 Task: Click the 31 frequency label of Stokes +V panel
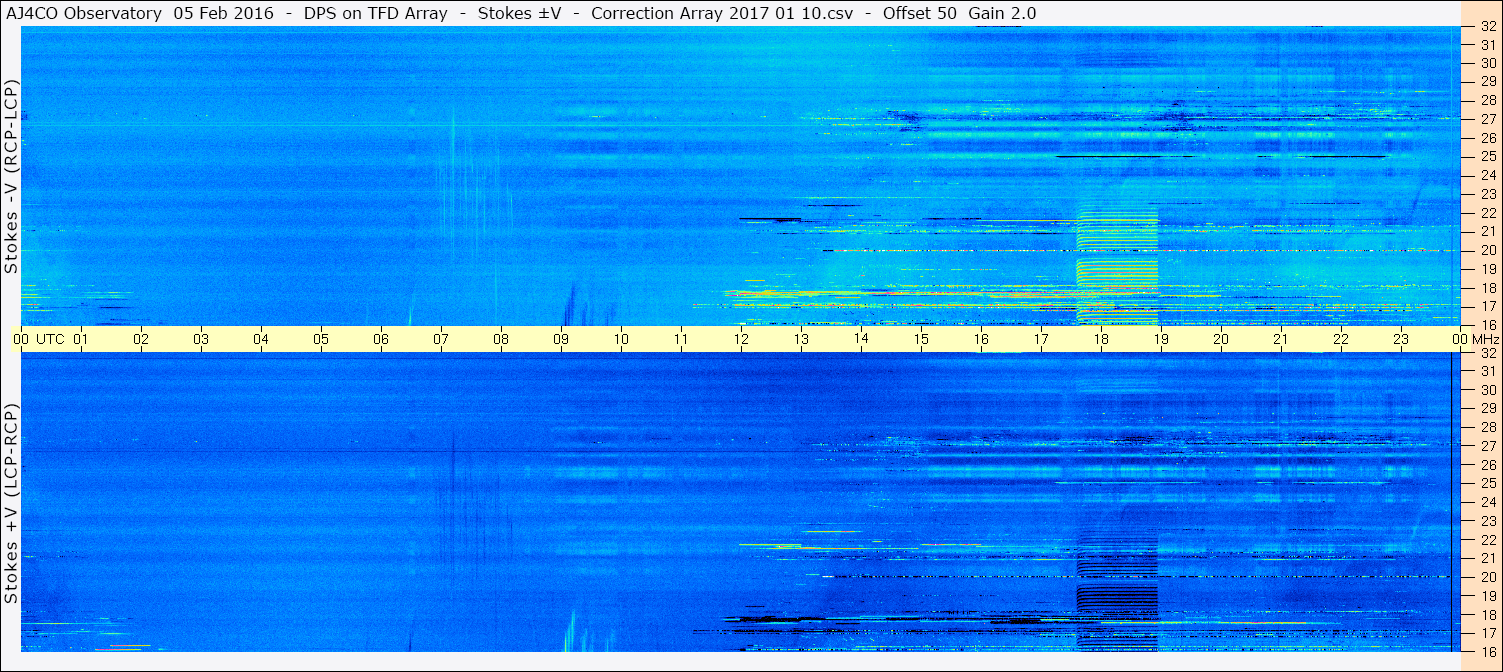[1487, 371]
